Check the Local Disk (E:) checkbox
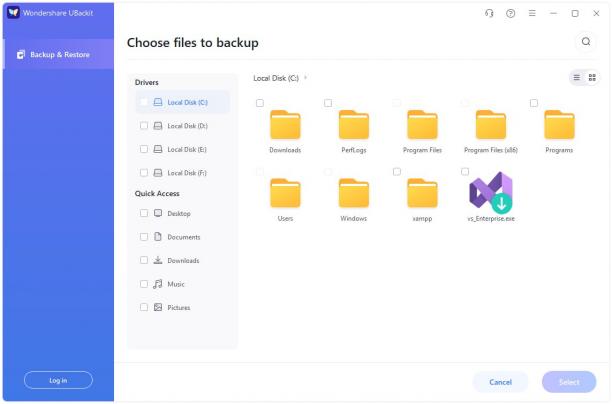Screen dimensions: 612x404 point(144,149)
